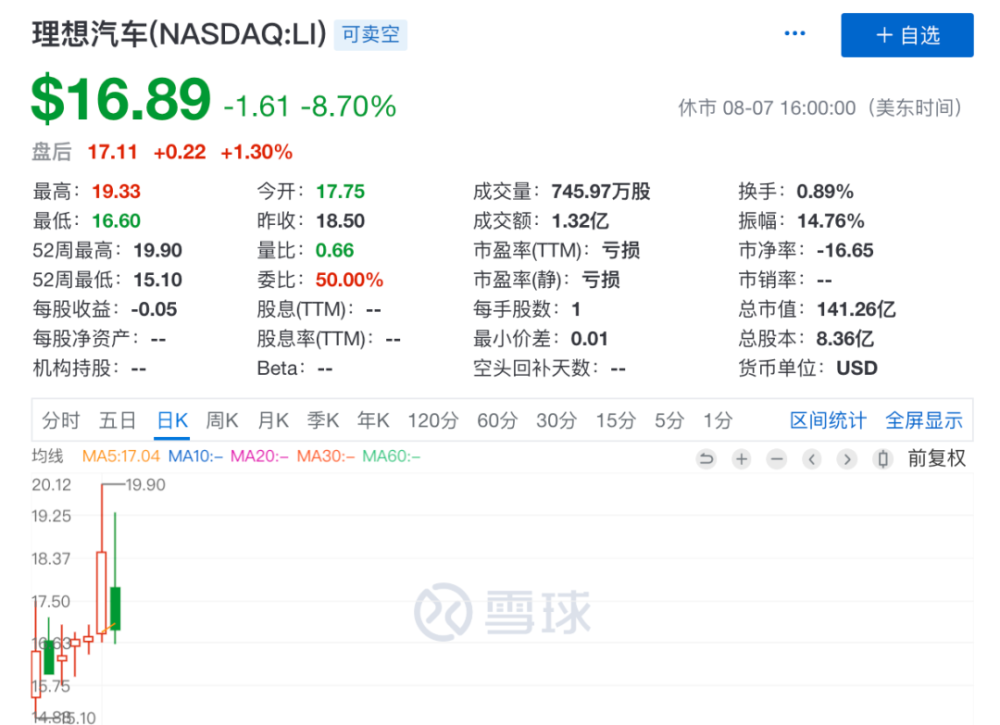Click the after-hours price 17.11
1000x725 pixels.
pos(112,152)
